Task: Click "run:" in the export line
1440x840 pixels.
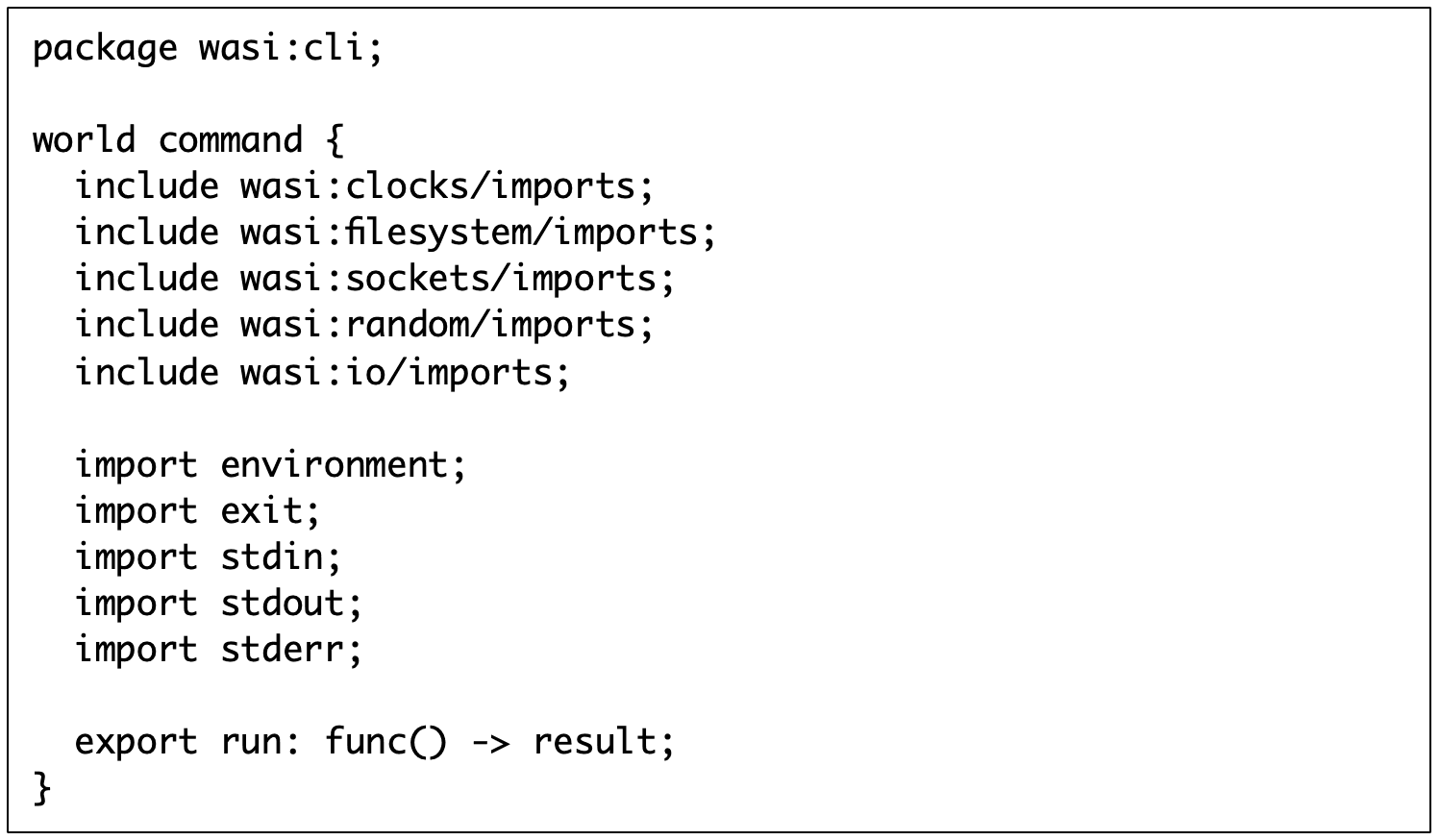Action: [x=261, y=742]
